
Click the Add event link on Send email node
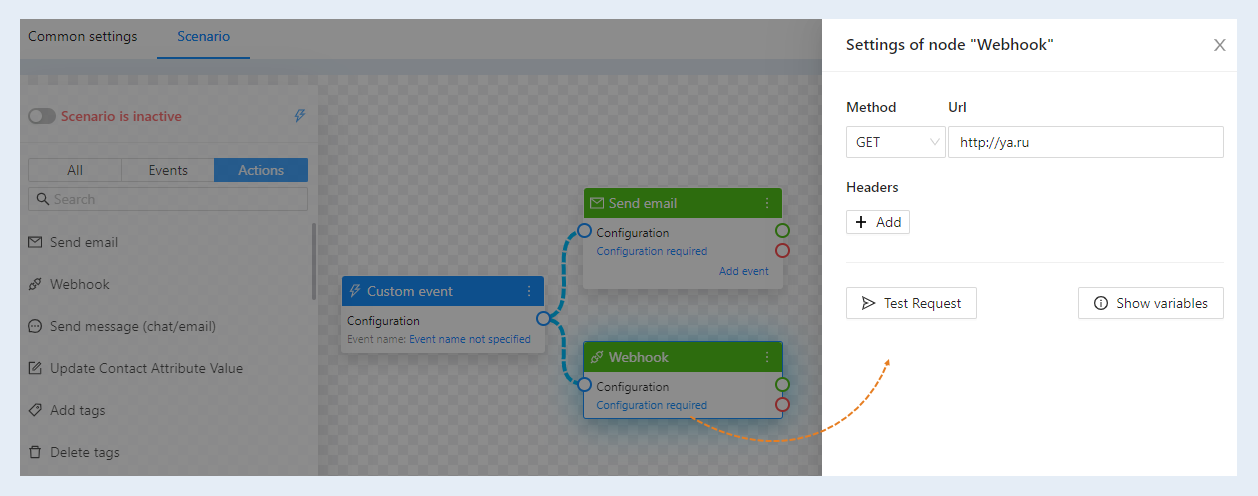[x=744, y=271]
